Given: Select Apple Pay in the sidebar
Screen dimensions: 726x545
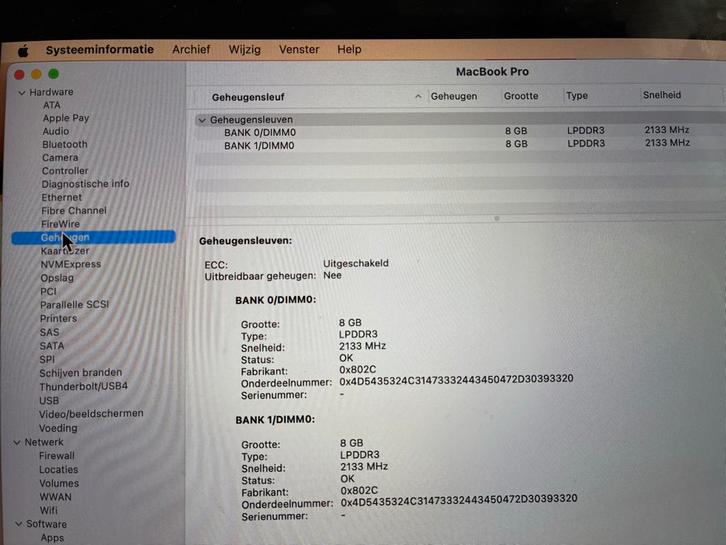Looking at the screenshot, I should (x=66, y=118).
